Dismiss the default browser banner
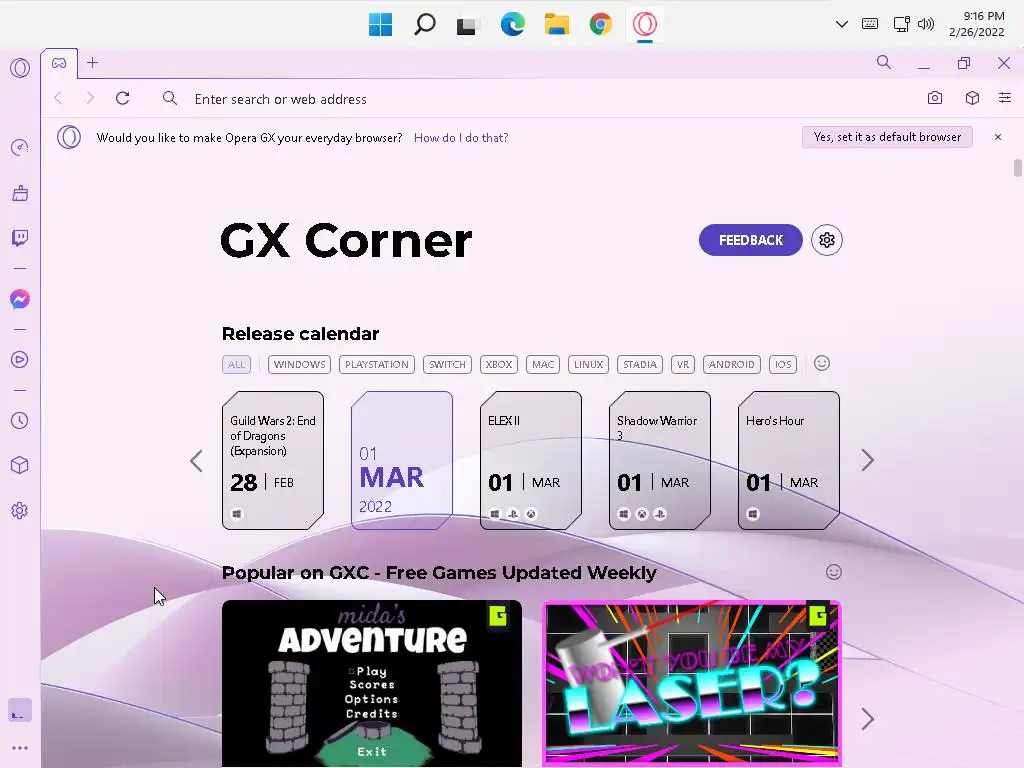This screenshot has width=1024, height=768. coord(998,137)
